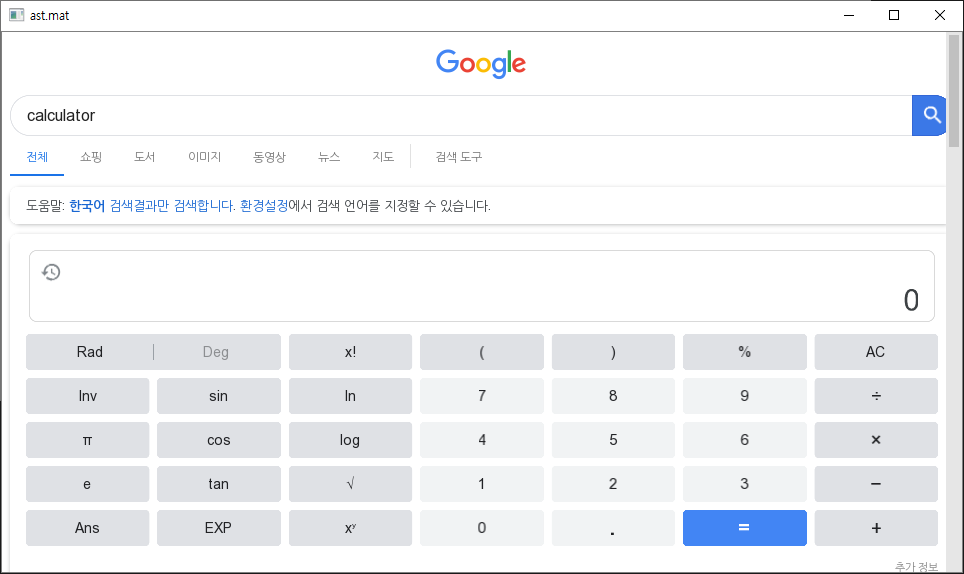This screenshot has height=574, width=964.
Task: Clear the calculator with AC
Action: click(x=876, y=352)
